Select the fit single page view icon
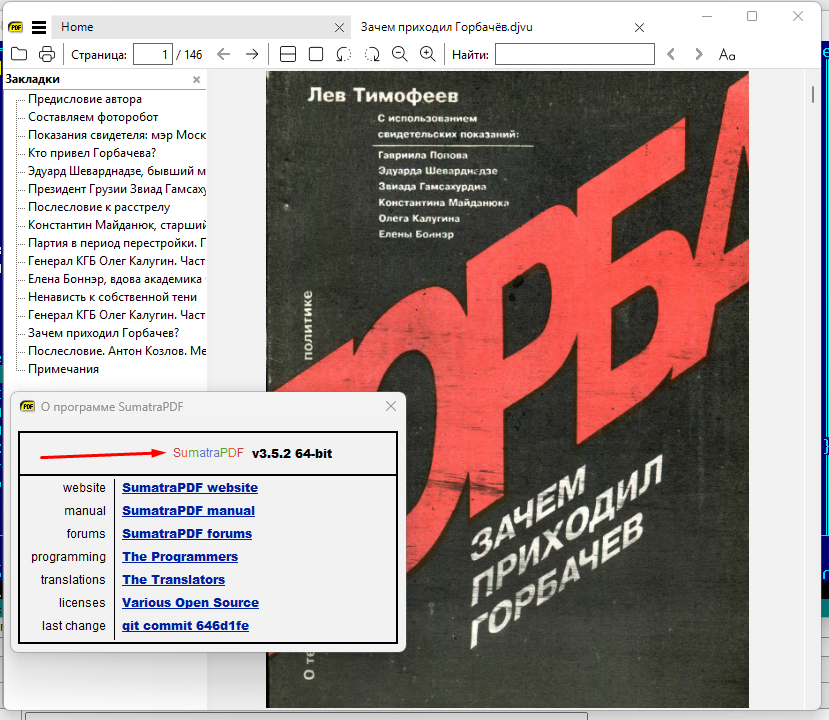Screen dimensions: 829x720 click(x=316, y=54)
